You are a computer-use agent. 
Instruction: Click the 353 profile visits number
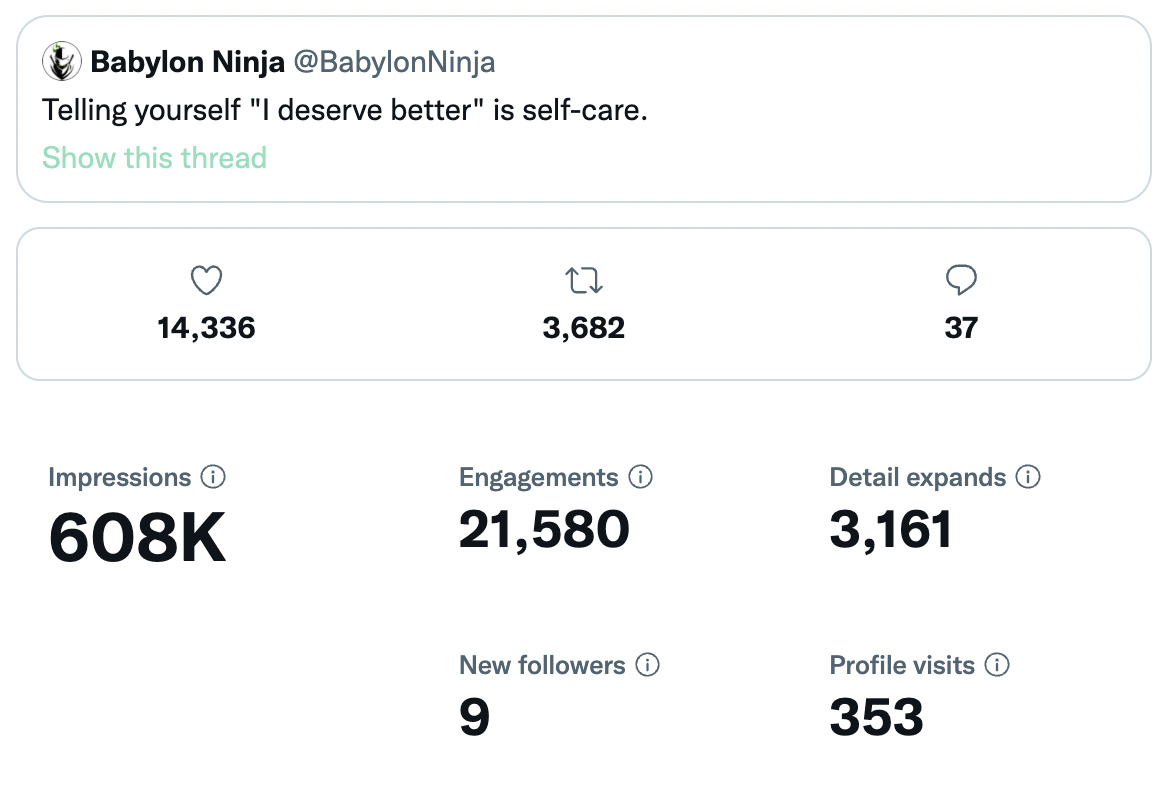tap(876, 717)
